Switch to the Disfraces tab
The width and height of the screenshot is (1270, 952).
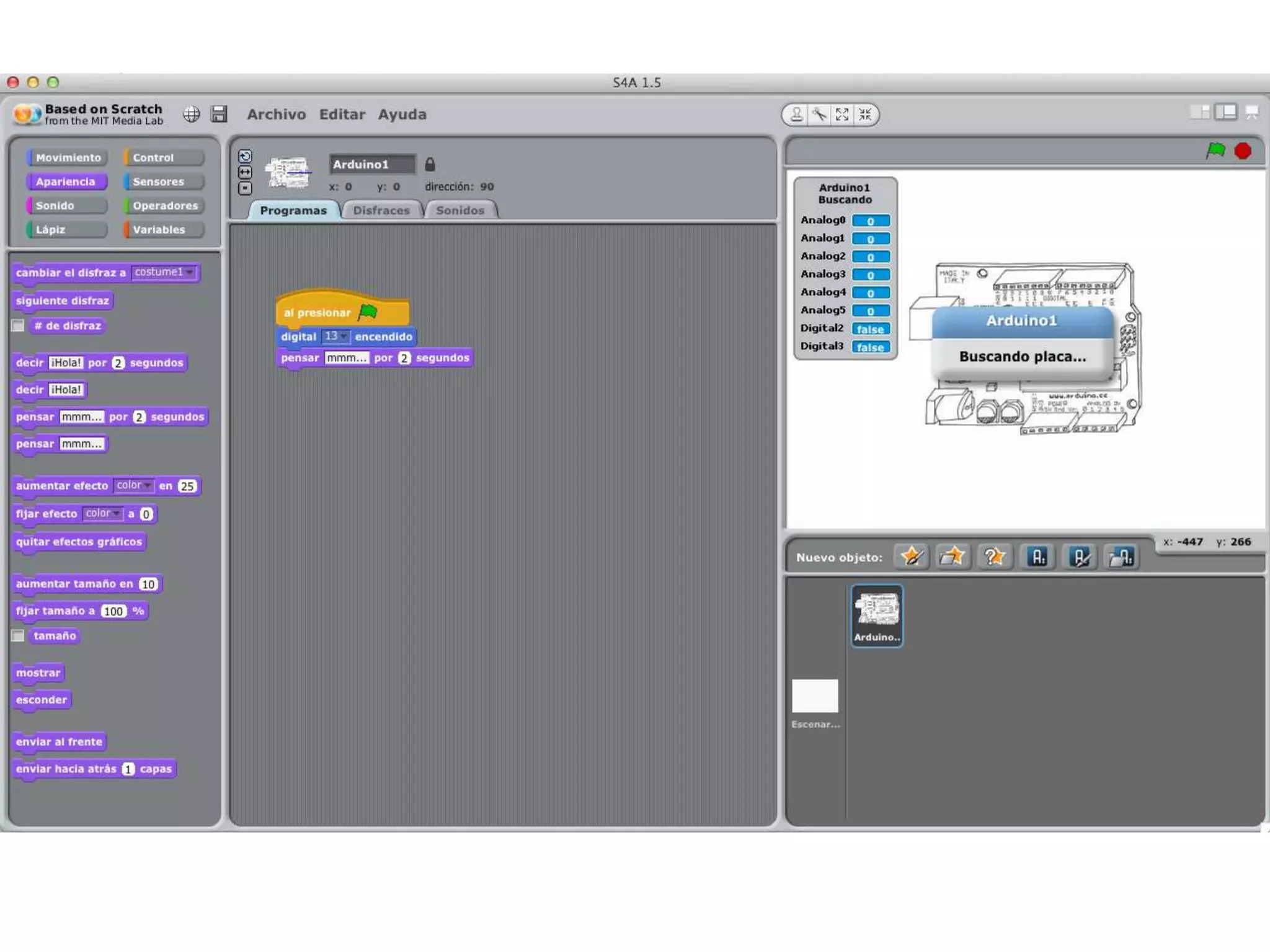(381, 211)
